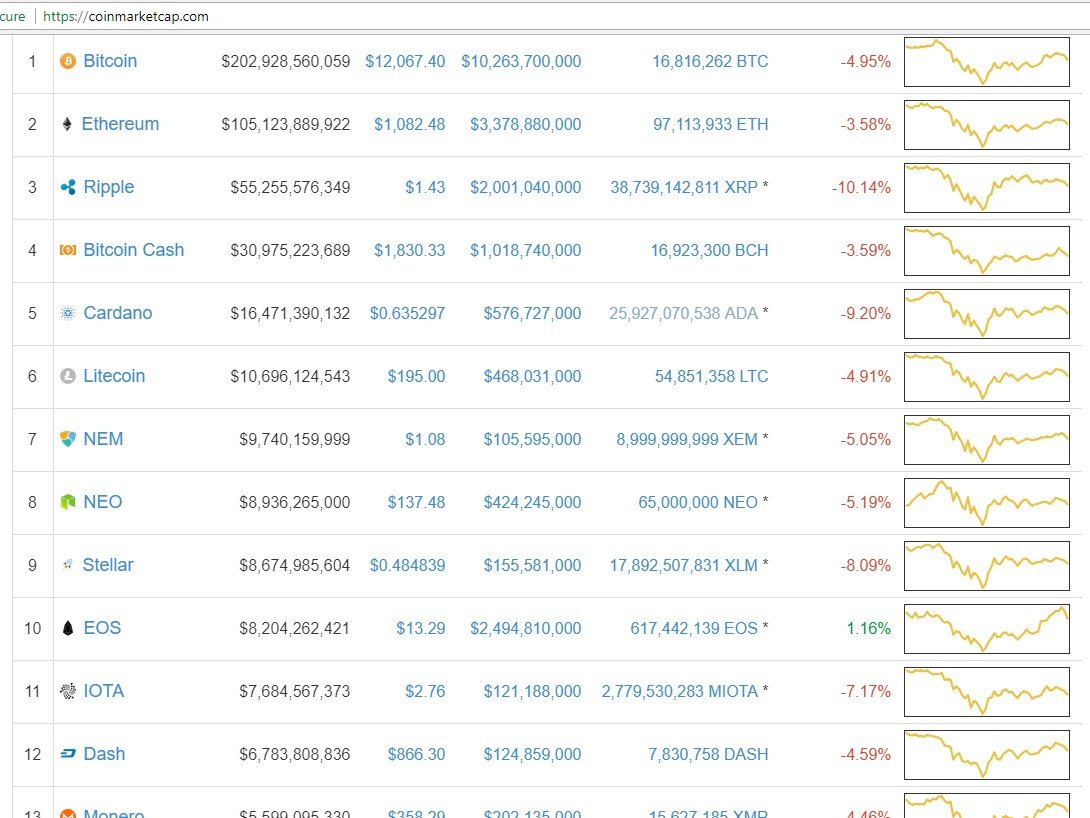This screenshot has height=818, width=1090.
Task: Click Bitcoin supply 16,816,262 BTC
Action: pos(710,61)
